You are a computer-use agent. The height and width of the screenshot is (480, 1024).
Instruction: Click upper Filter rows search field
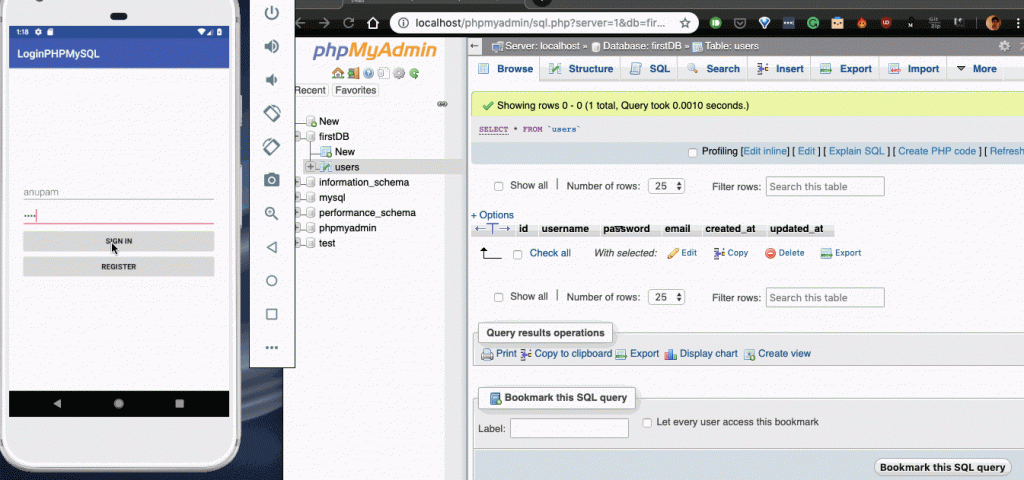pos(825,186)
